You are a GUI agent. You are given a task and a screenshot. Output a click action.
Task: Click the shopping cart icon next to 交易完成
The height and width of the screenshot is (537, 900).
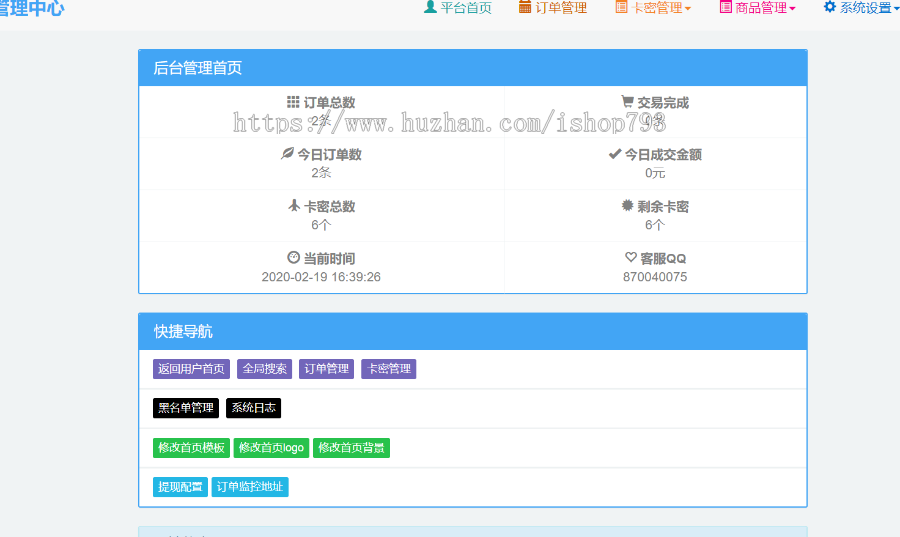627,102
